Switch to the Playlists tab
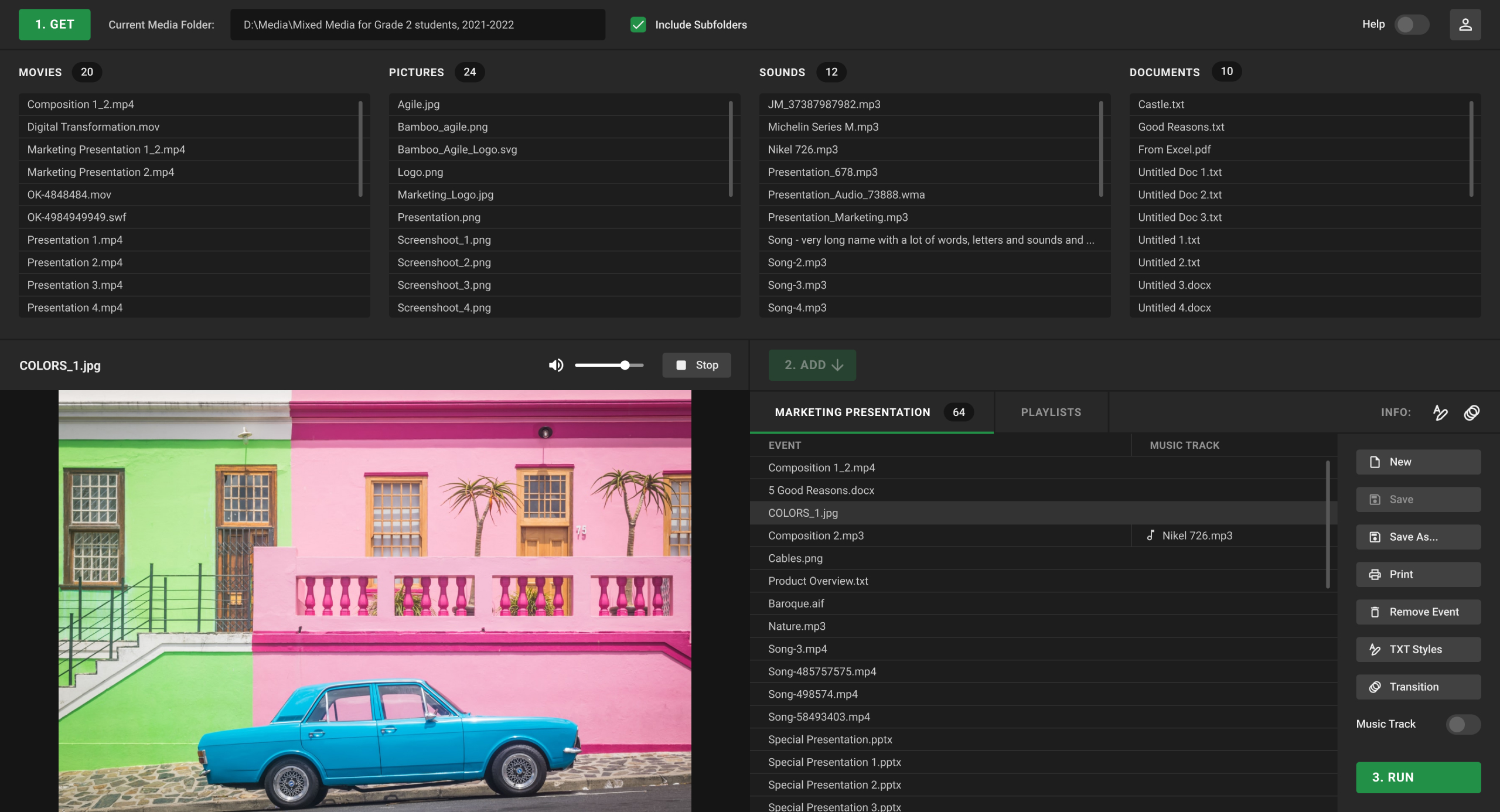The width and height of the screenshot is (1500, 812). pos(1051,412)
